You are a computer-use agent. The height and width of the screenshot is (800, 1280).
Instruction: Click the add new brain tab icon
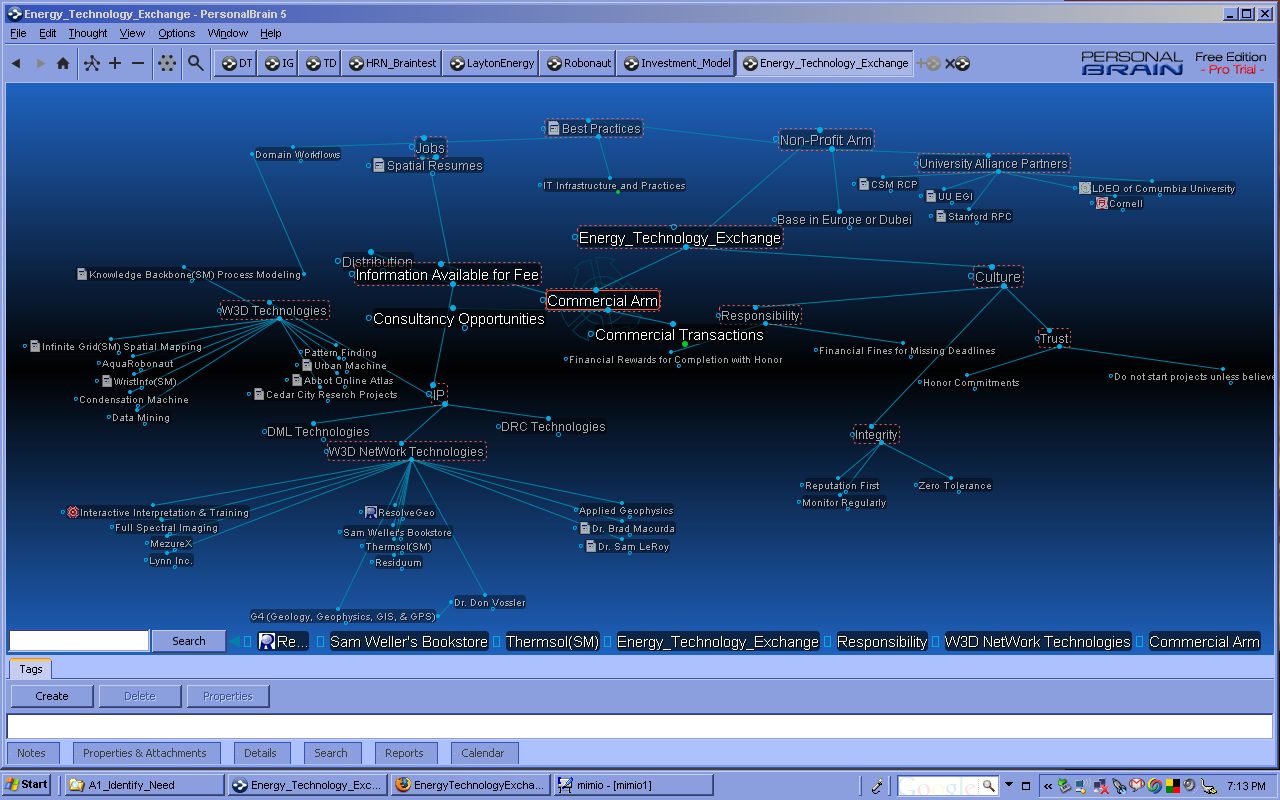click(929, 63)
